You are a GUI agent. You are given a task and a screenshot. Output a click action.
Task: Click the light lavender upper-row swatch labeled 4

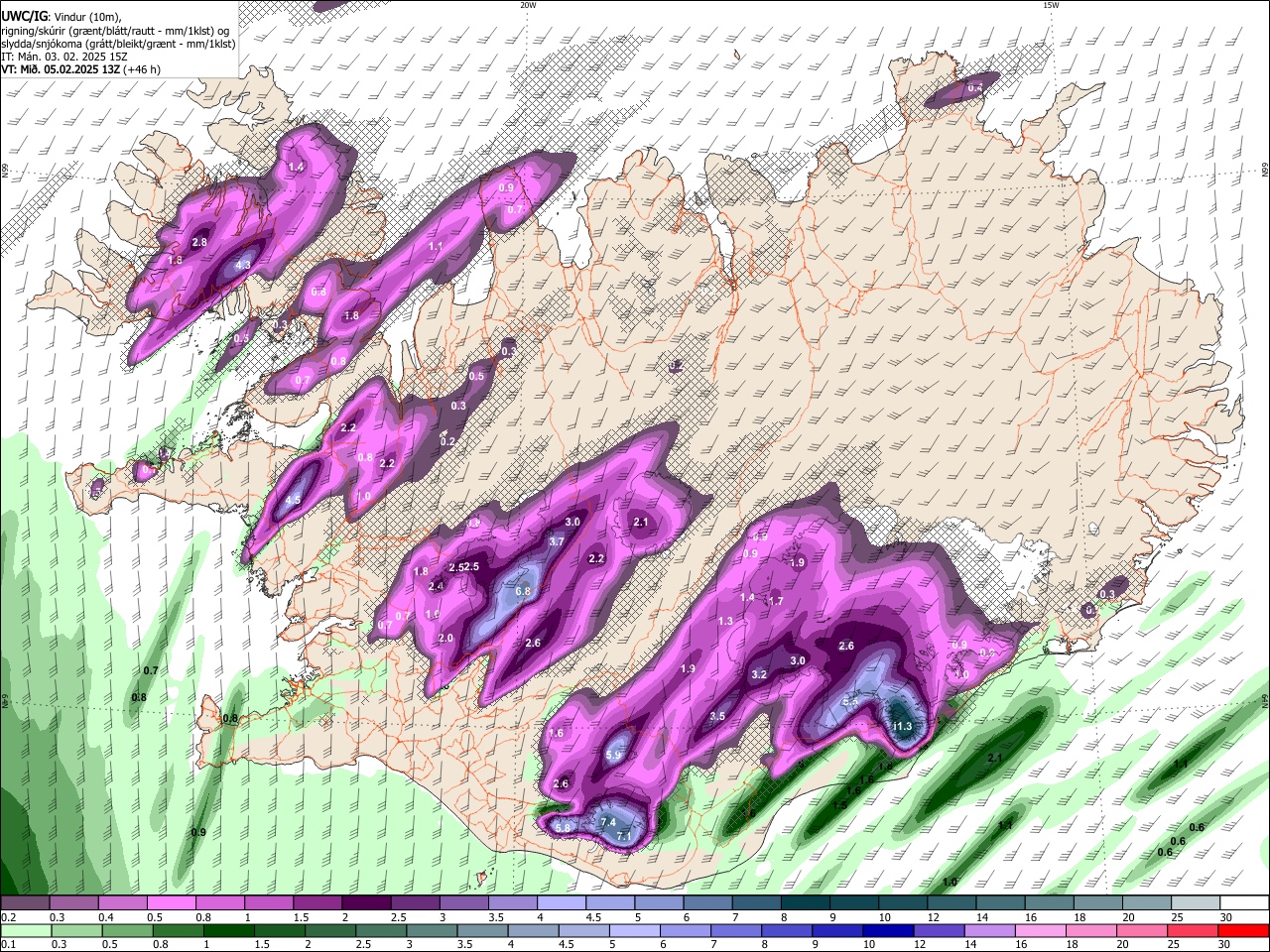coord(561,904)
